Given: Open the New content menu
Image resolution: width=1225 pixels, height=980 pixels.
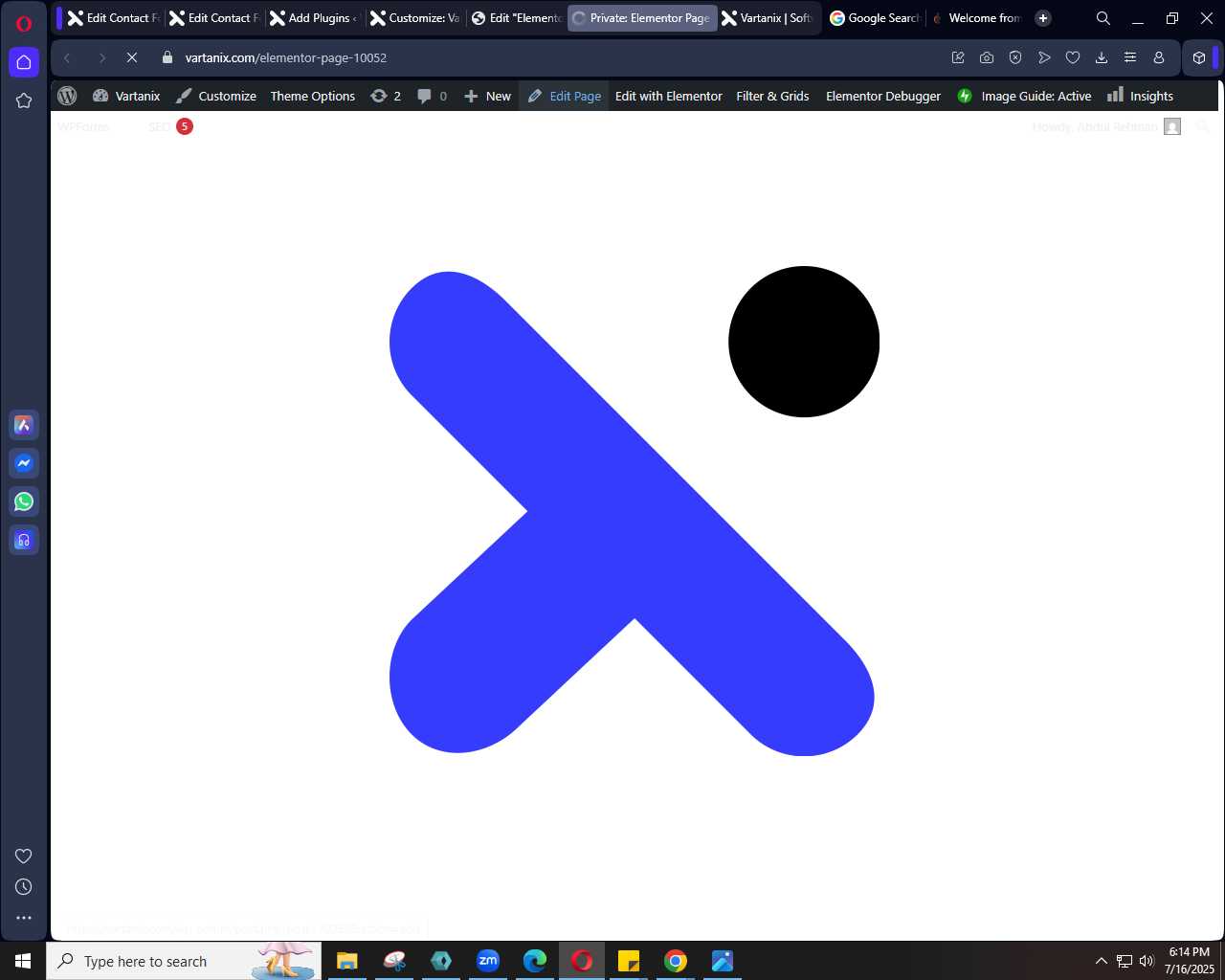Looking at the screenshot, I should point(488,96).
